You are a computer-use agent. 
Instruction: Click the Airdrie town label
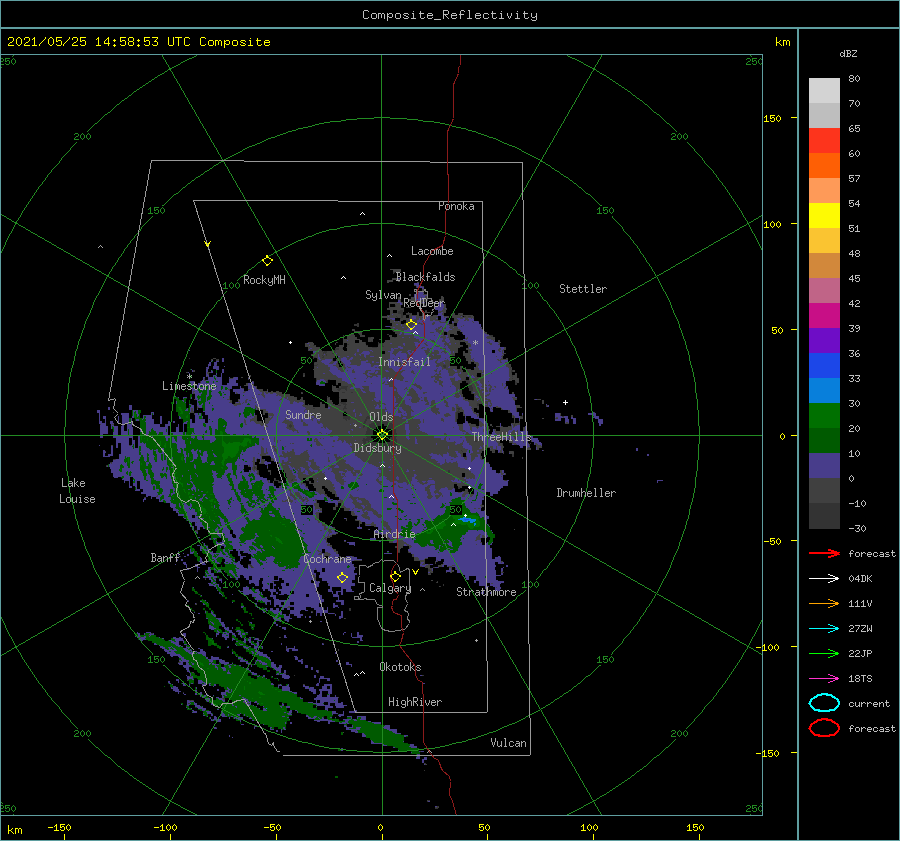(x=394, y=534)
